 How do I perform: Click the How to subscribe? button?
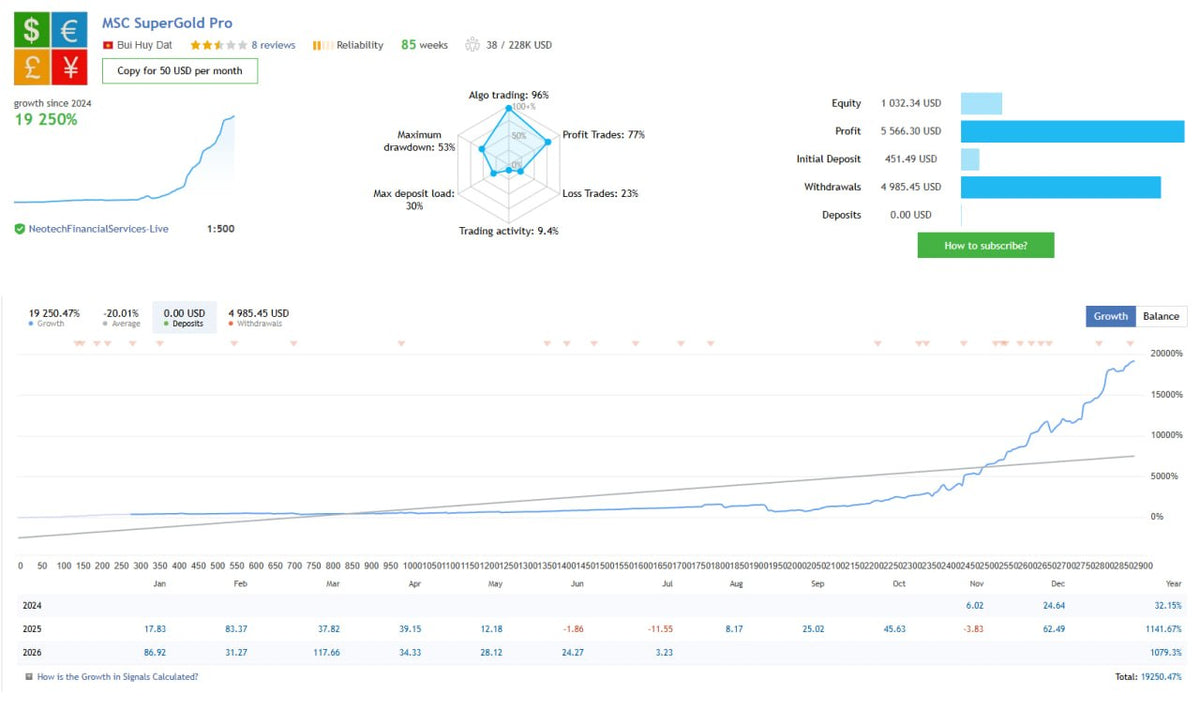point(985,245)
